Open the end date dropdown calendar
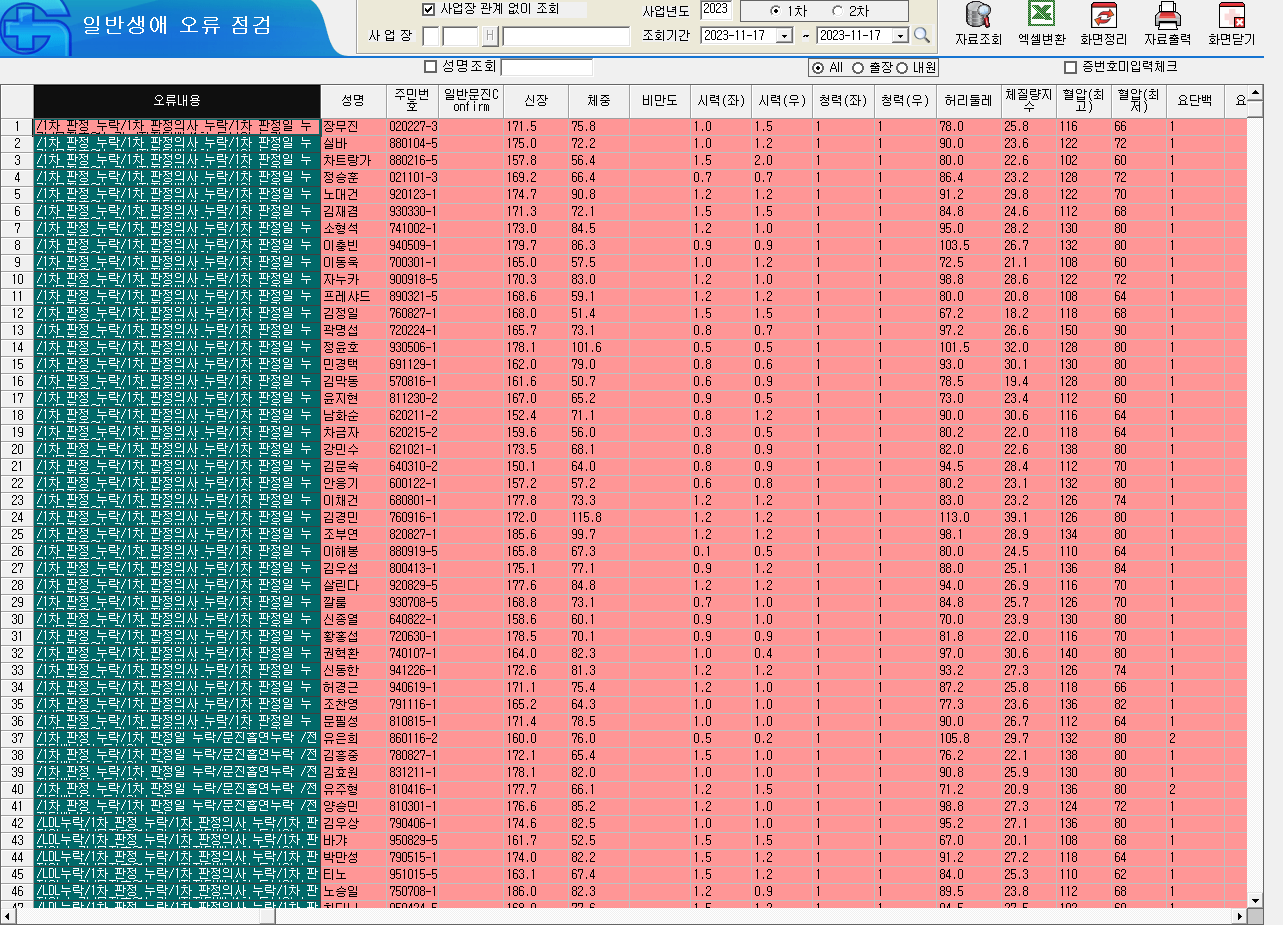Viewport: 1283px width, 925px height. [x=900, y=36]
